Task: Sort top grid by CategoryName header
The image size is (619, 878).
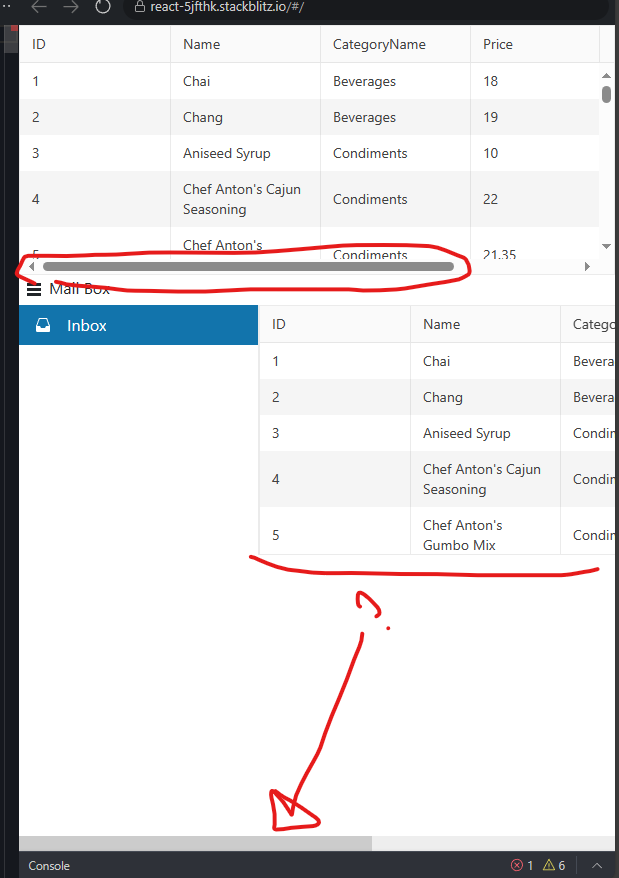Action: 379,44
